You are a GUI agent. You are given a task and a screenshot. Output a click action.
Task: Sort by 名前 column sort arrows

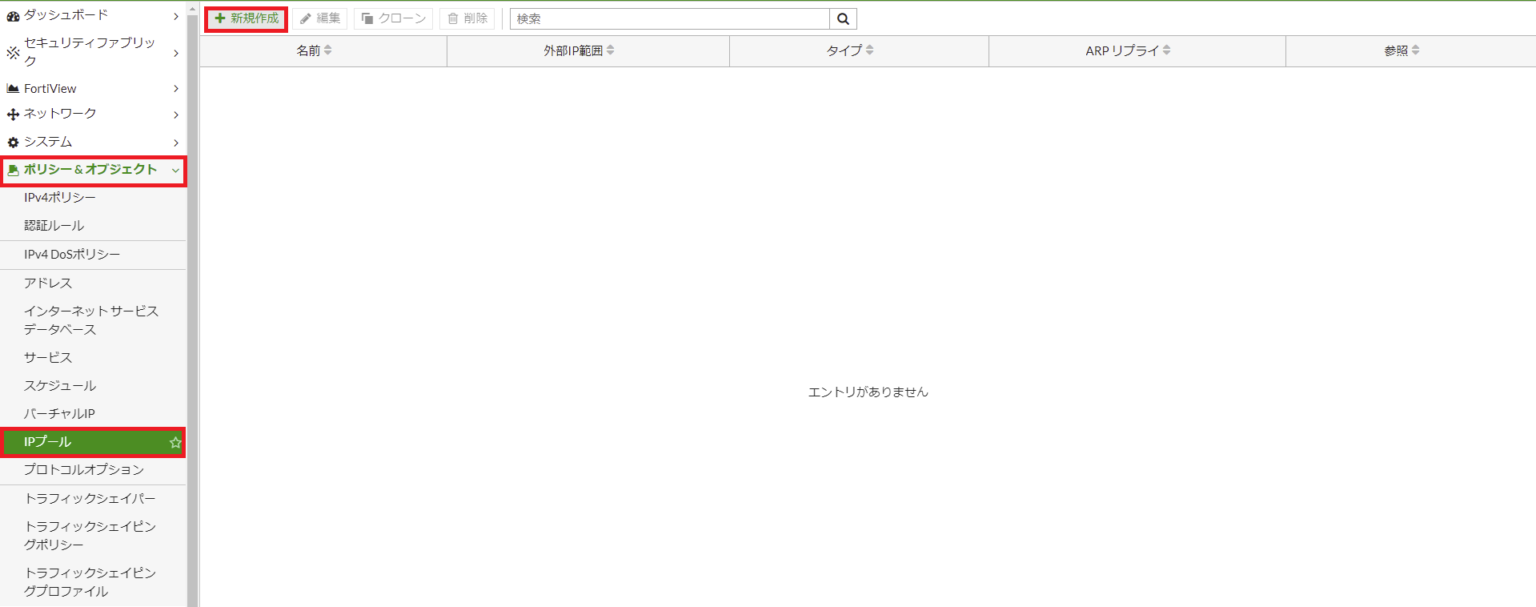point(327,51)
